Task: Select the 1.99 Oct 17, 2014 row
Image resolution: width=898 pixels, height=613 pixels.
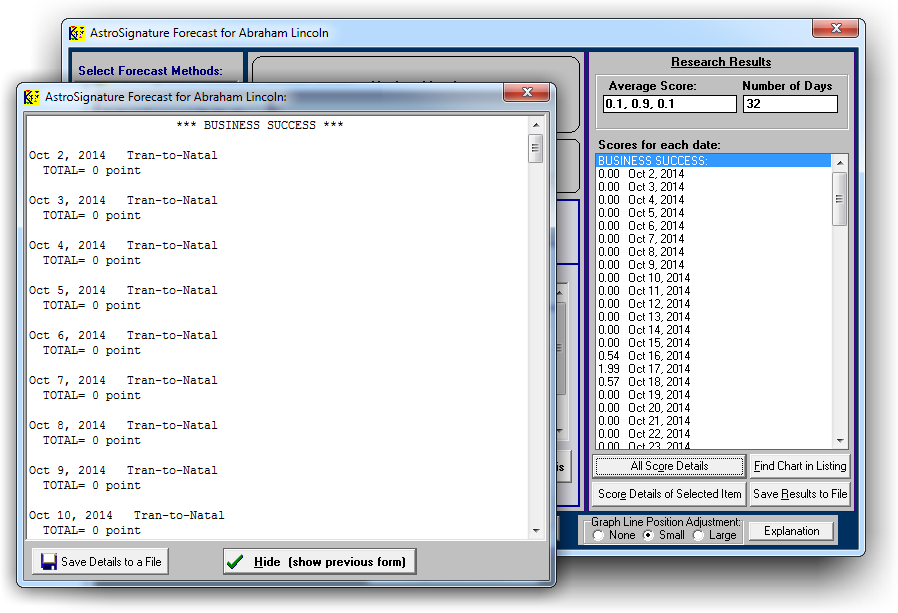Action: tap(714, 368)
